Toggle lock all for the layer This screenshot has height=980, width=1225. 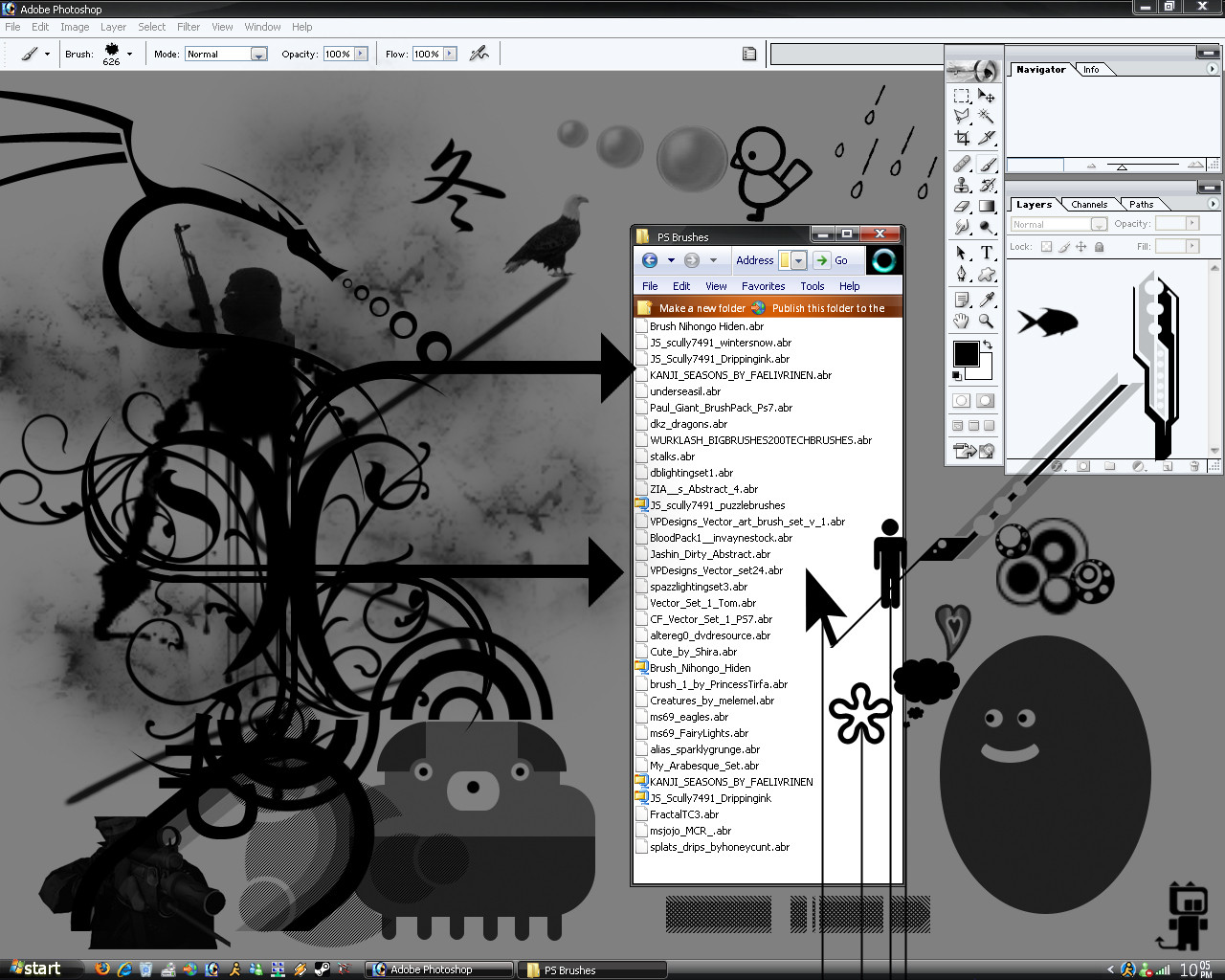click(x=1099, y=247)
